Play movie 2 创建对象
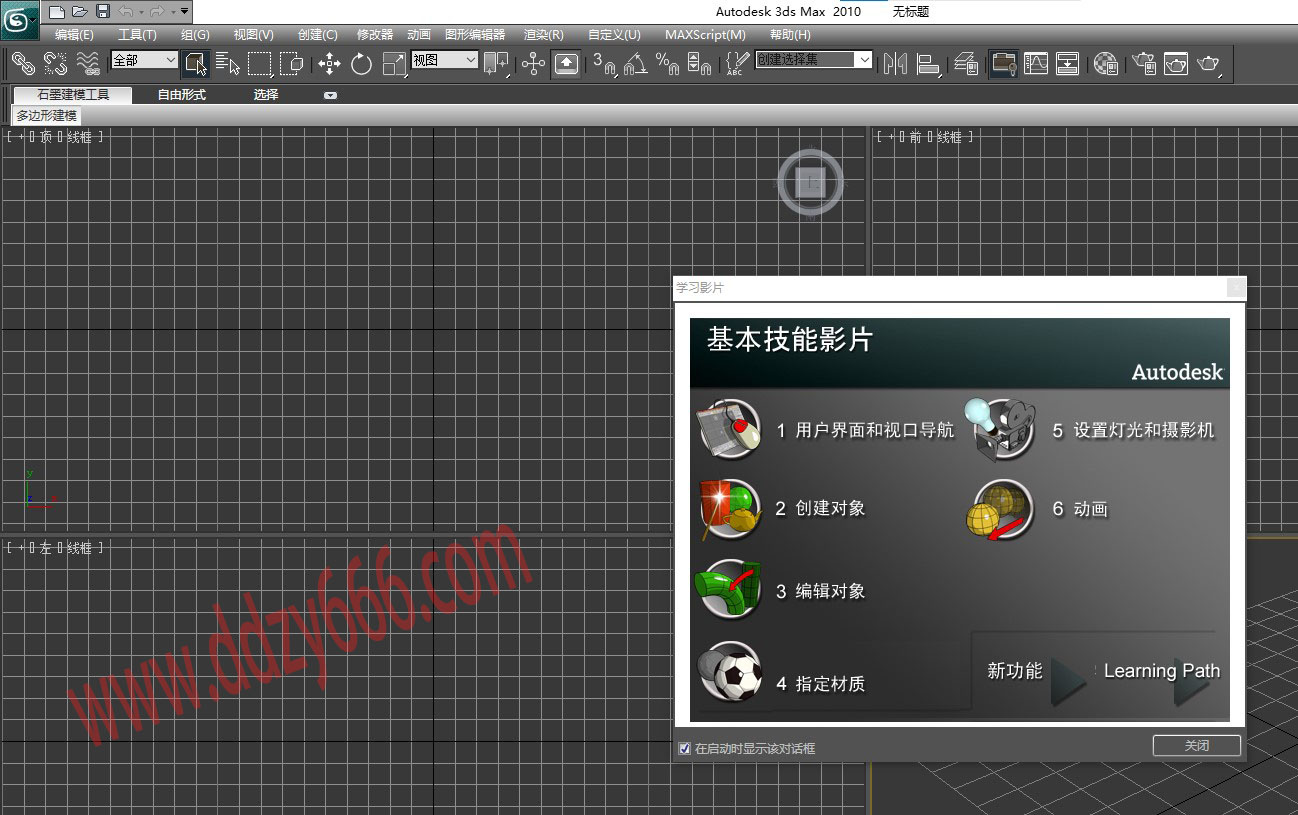The width and height of the screenshot is (1298, 815). 781,508
